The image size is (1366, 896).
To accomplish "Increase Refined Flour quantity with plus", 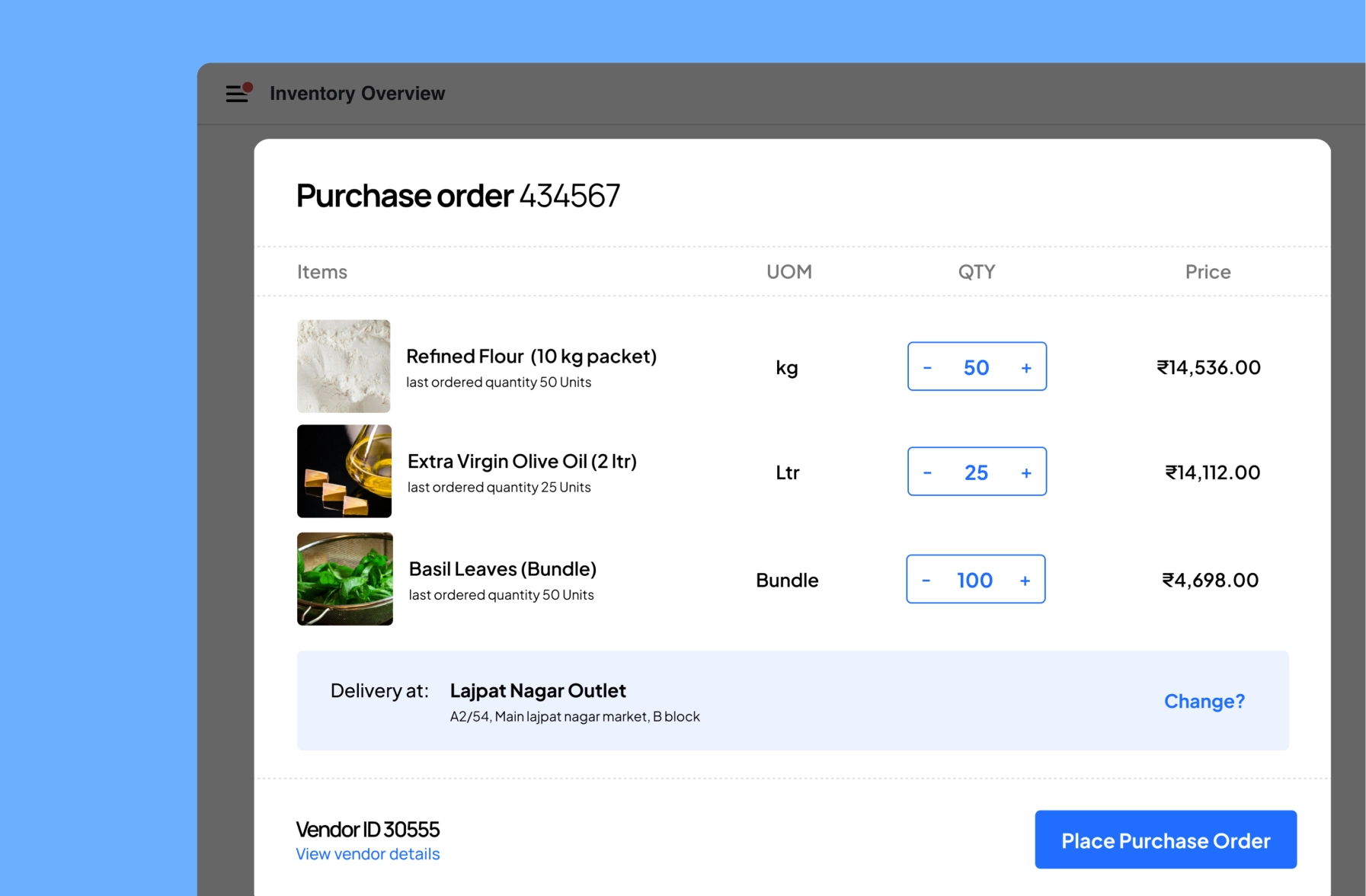I will tap(1026, 368).
